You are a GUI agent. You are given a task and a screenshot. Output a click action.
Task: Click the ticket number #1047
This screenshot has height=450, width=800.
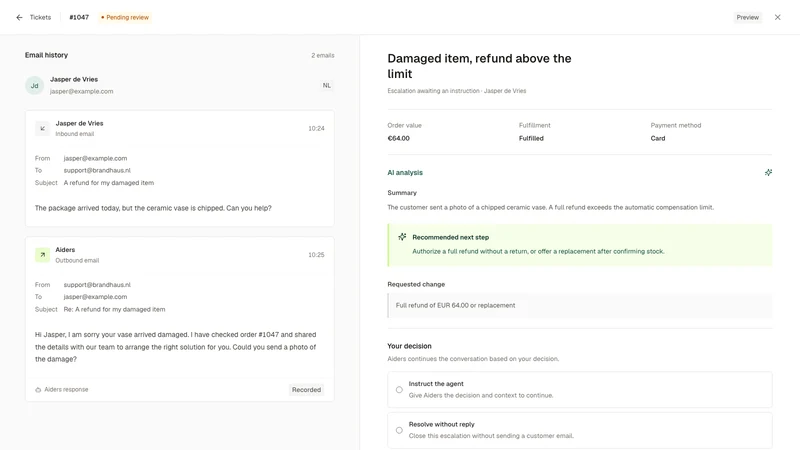(x=79, y=17)
